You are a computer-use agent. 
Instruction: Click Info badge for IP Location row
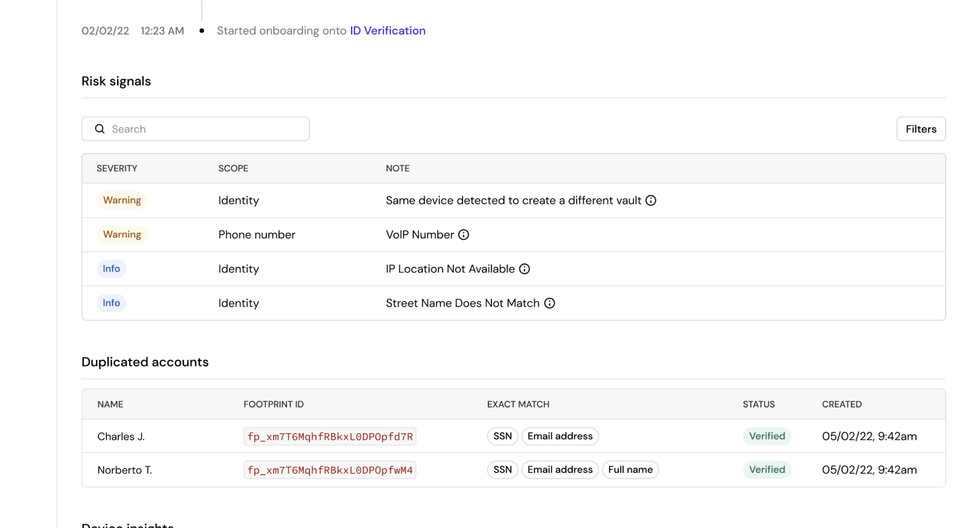(111, 269)
